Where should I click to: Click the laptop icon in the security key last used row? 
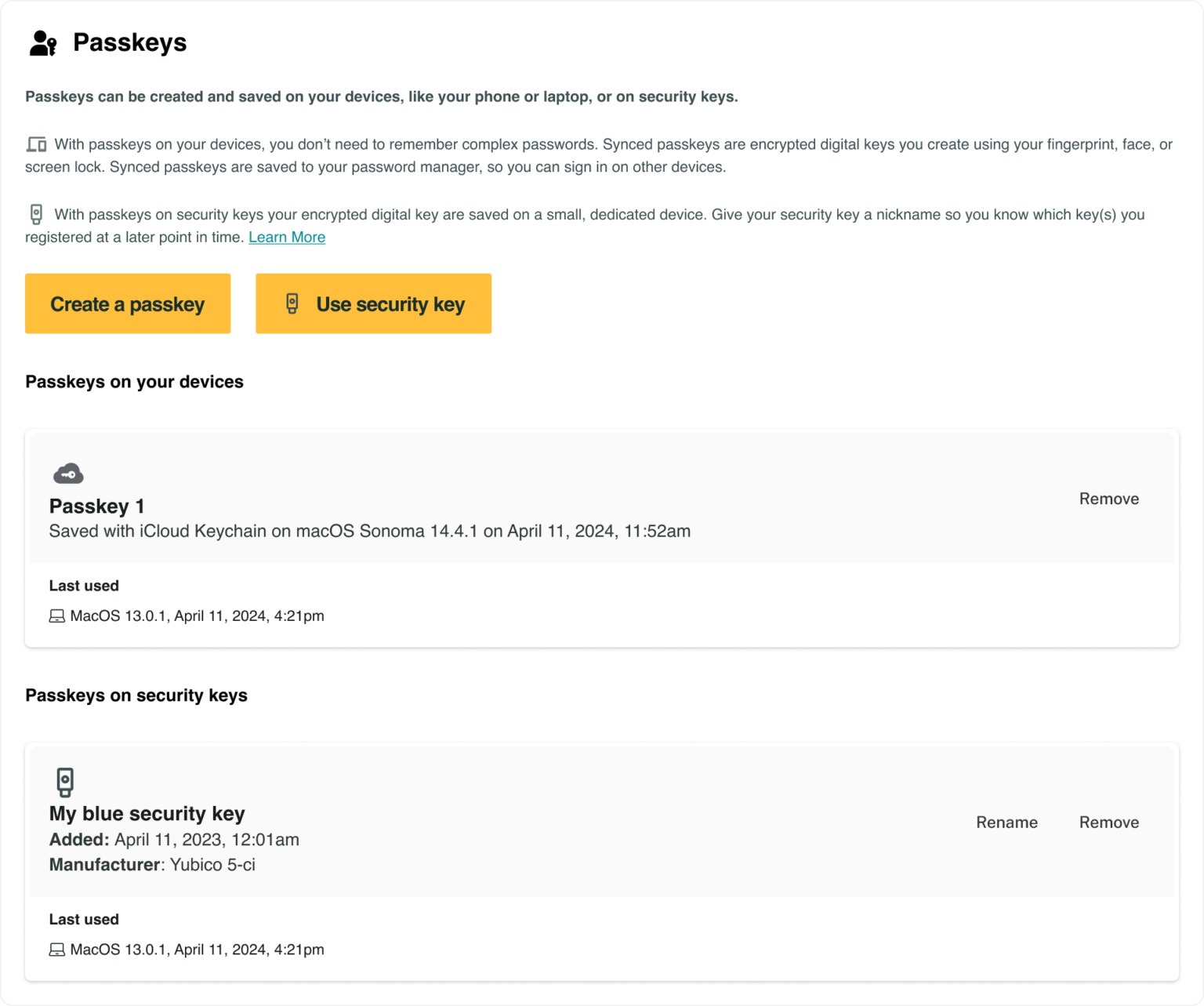56,950
